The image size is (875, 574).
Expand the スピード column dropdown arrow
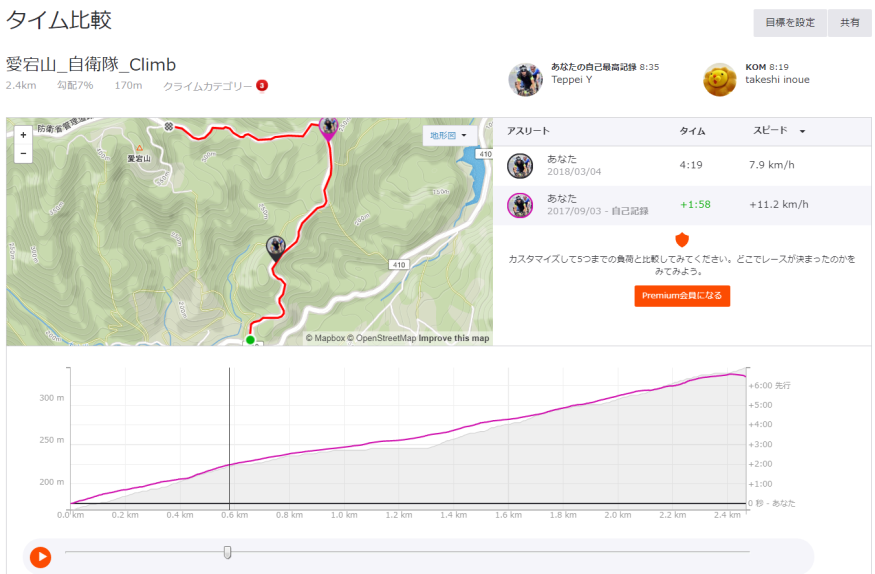pos(802,132)
